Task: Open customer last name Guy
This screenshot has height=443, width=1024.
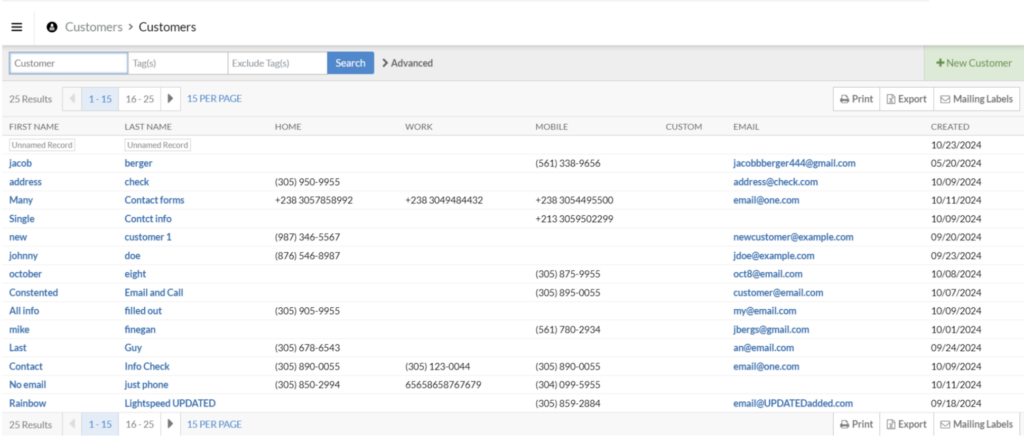Action: (133, 348)
